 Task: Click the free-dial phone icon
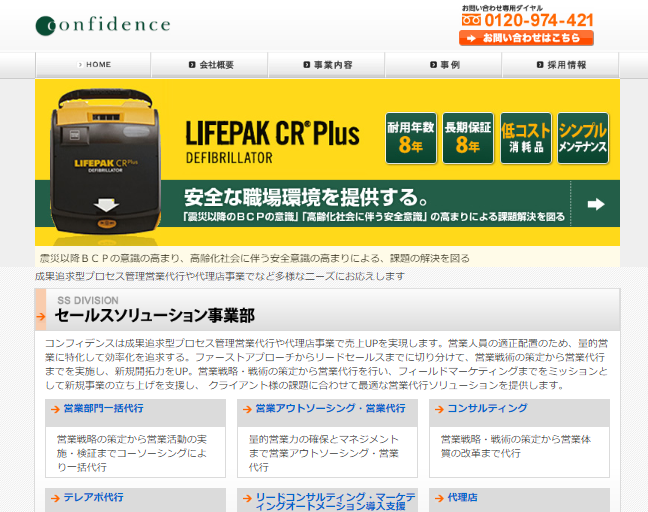click(471, 20)
